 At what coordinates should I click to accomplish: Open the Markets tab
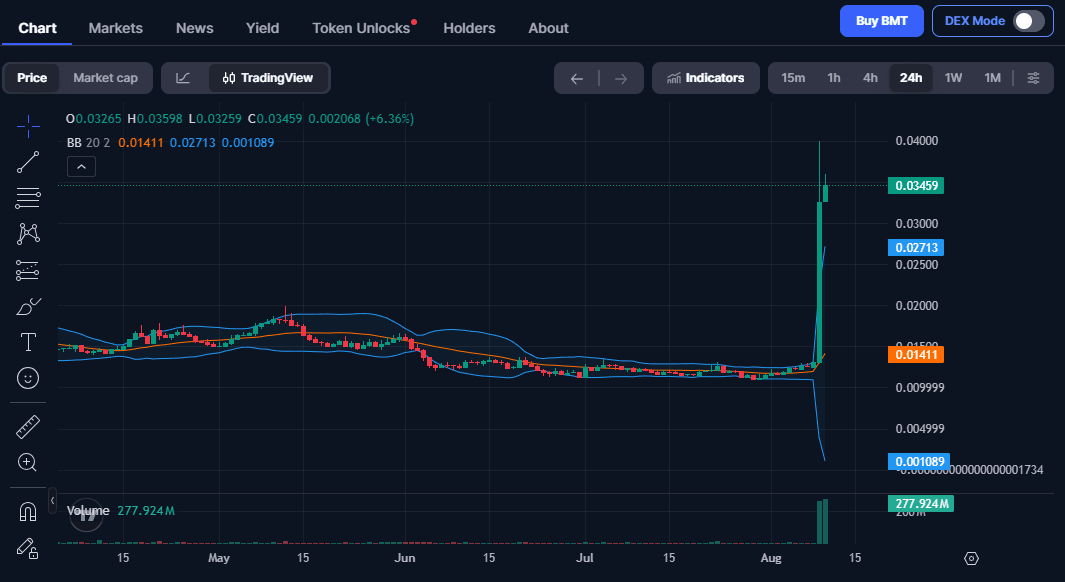pyautogui.click(x=115, y=28)
